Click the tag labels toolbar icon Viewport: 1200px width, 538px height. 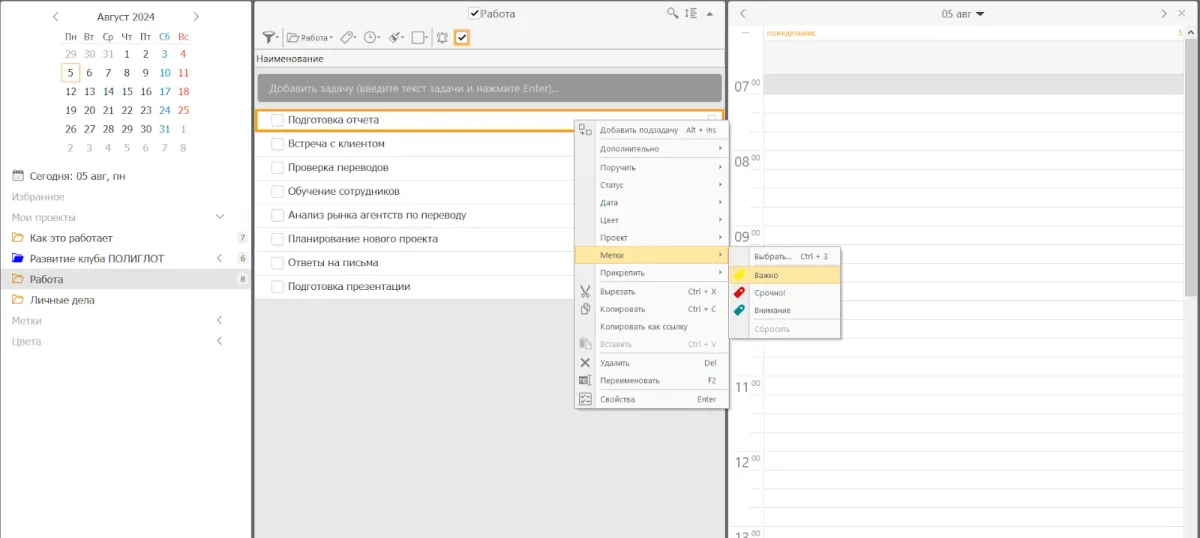347,38
